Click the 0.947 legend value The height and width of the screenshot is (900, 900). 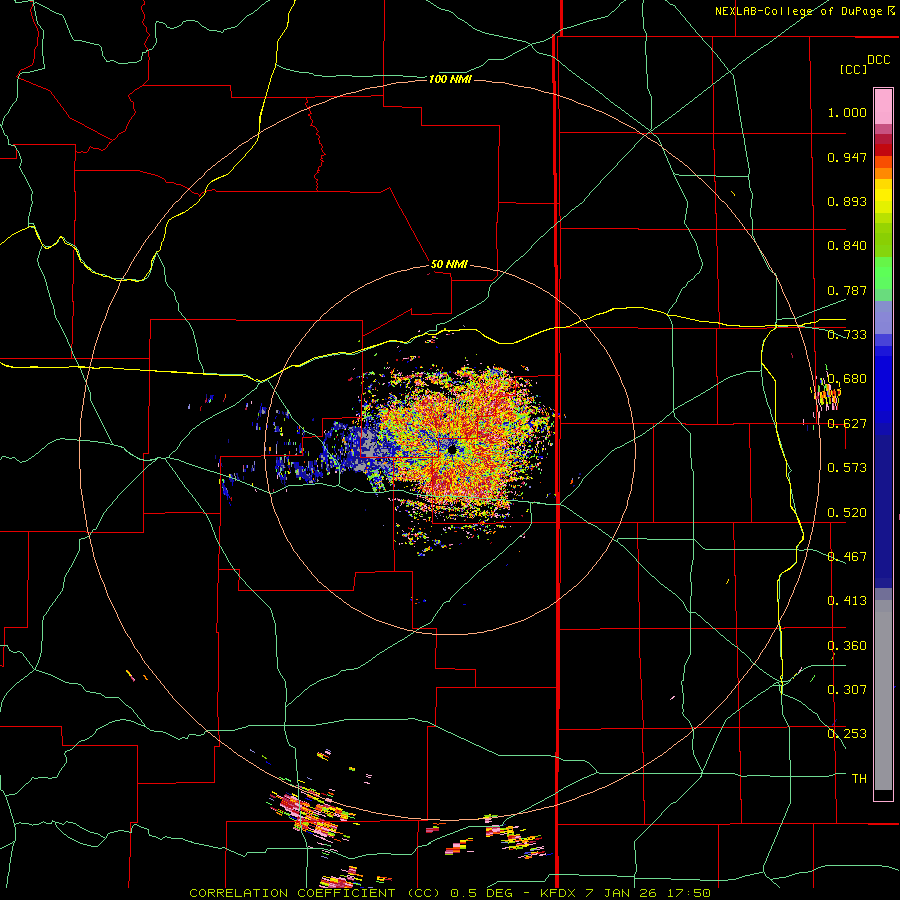[847, 157]
